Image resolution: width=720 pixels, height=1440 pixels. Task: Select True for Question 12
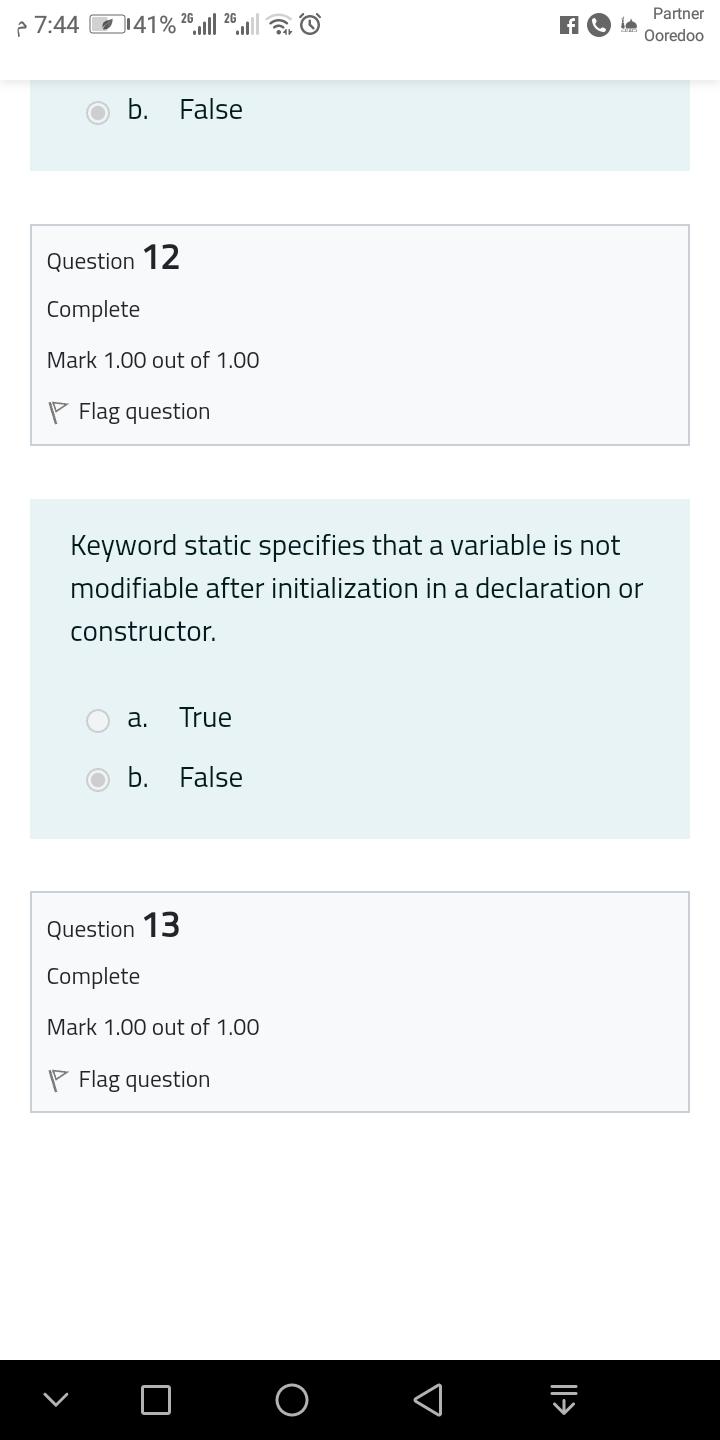[x=98, y=720]
